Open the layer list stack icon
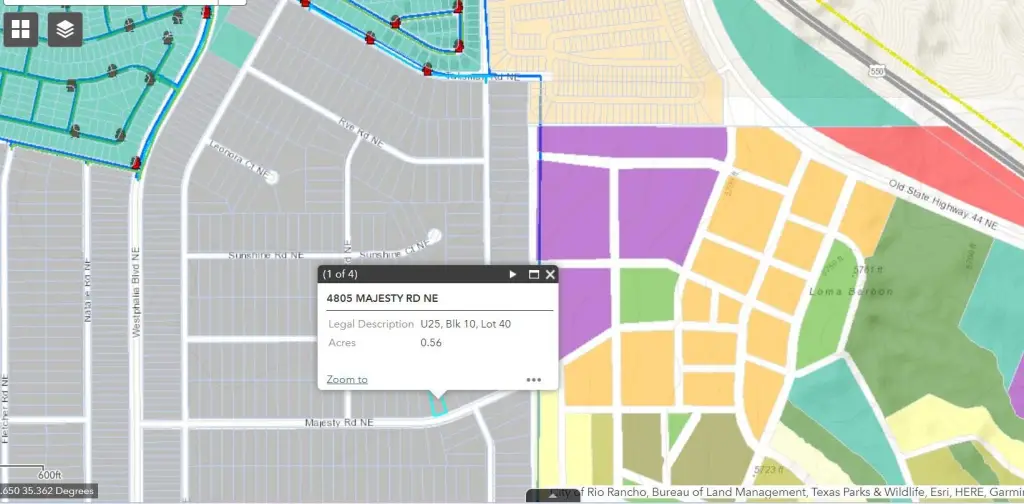This screenshot has width=1024, height=504. click(65, 29)
